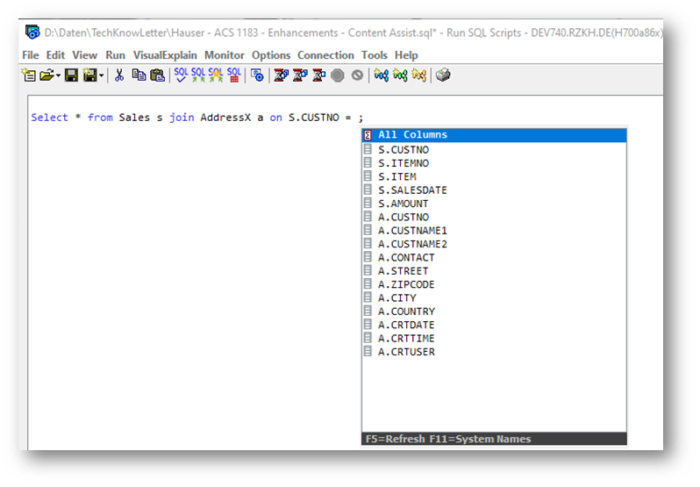Select A.CRTTIME in content assist
700x487 pixels.
494,338
